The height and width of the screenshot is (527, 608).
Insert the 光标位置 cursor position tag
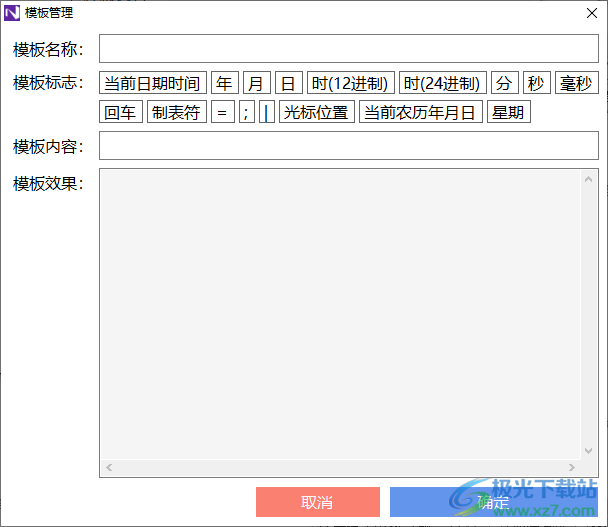click(x=317, y=112)
